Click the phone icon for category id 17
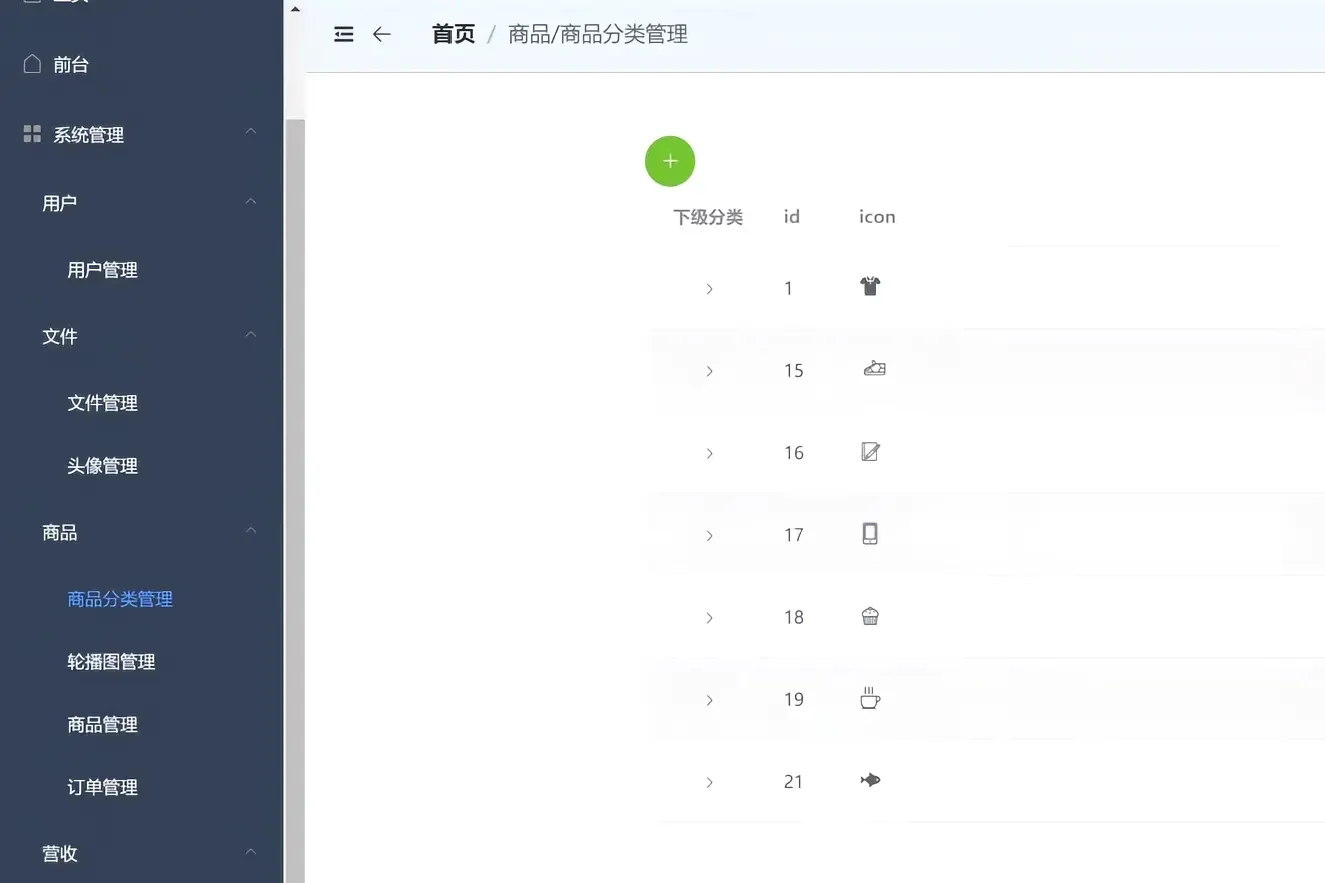Viewport: 1325px width, 883px height. 869,533
